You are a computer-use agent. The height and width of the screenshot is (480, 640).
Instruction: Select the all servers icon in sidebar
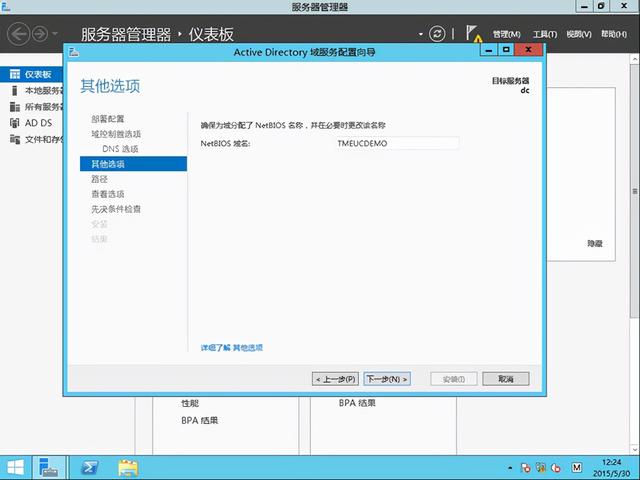[x=15, y=107]
